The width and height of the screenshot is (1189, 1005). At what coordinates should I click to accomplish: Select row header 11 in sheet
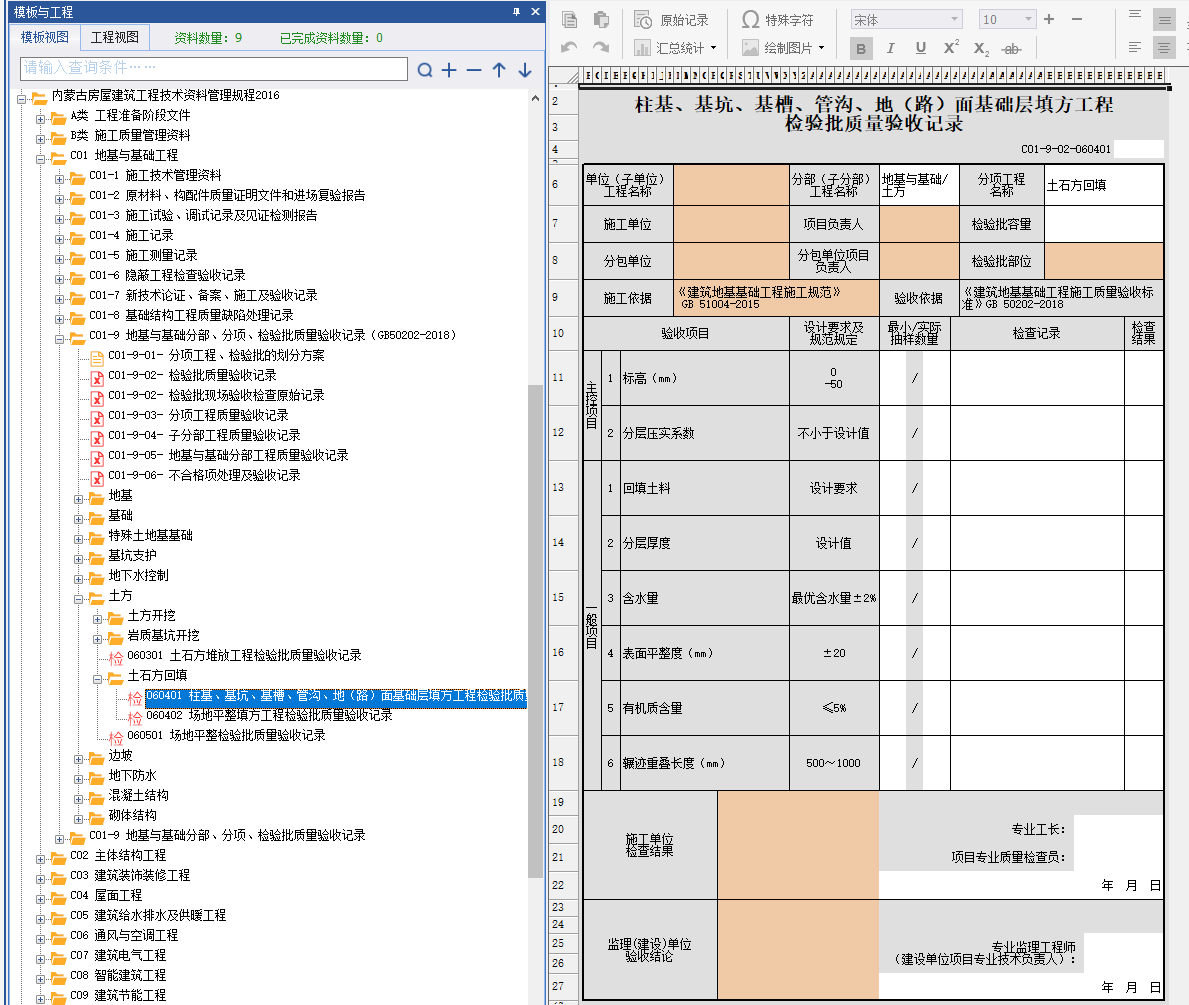(562, 378)
